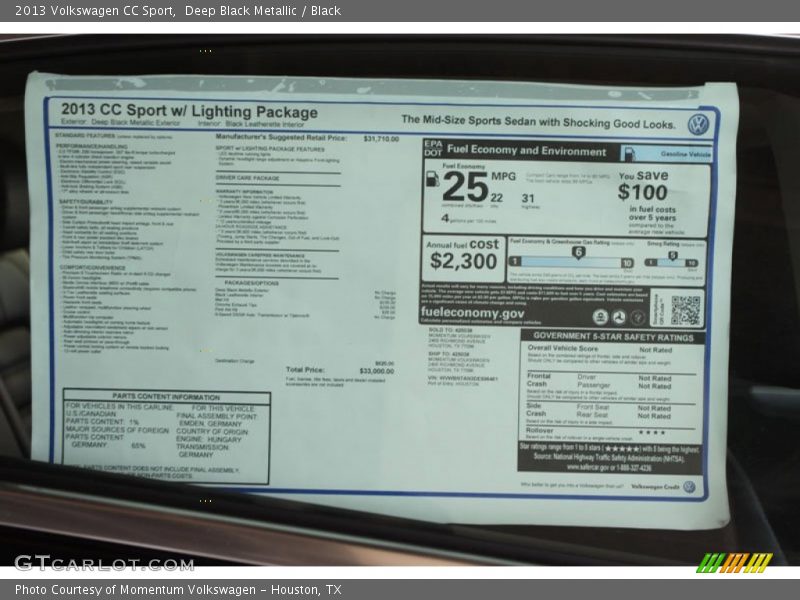Viewport: 800px width, 600px height.
Task: Click the bottom caption "Photo Courtesy of Momentum Volkswagen – Houston, TX"
Action: 178,590
